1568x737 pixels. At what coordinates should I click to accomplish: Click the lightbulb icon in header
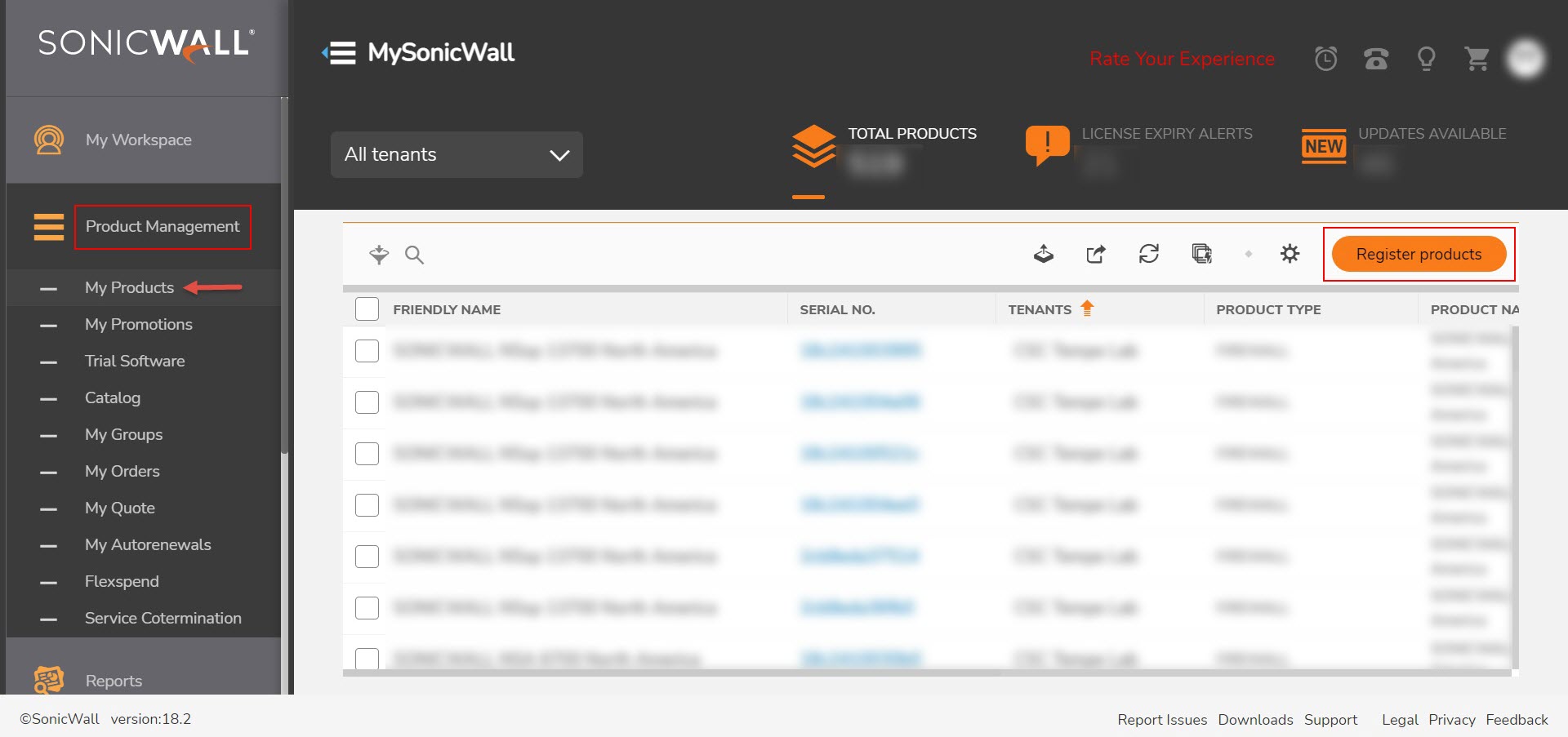1426,59
